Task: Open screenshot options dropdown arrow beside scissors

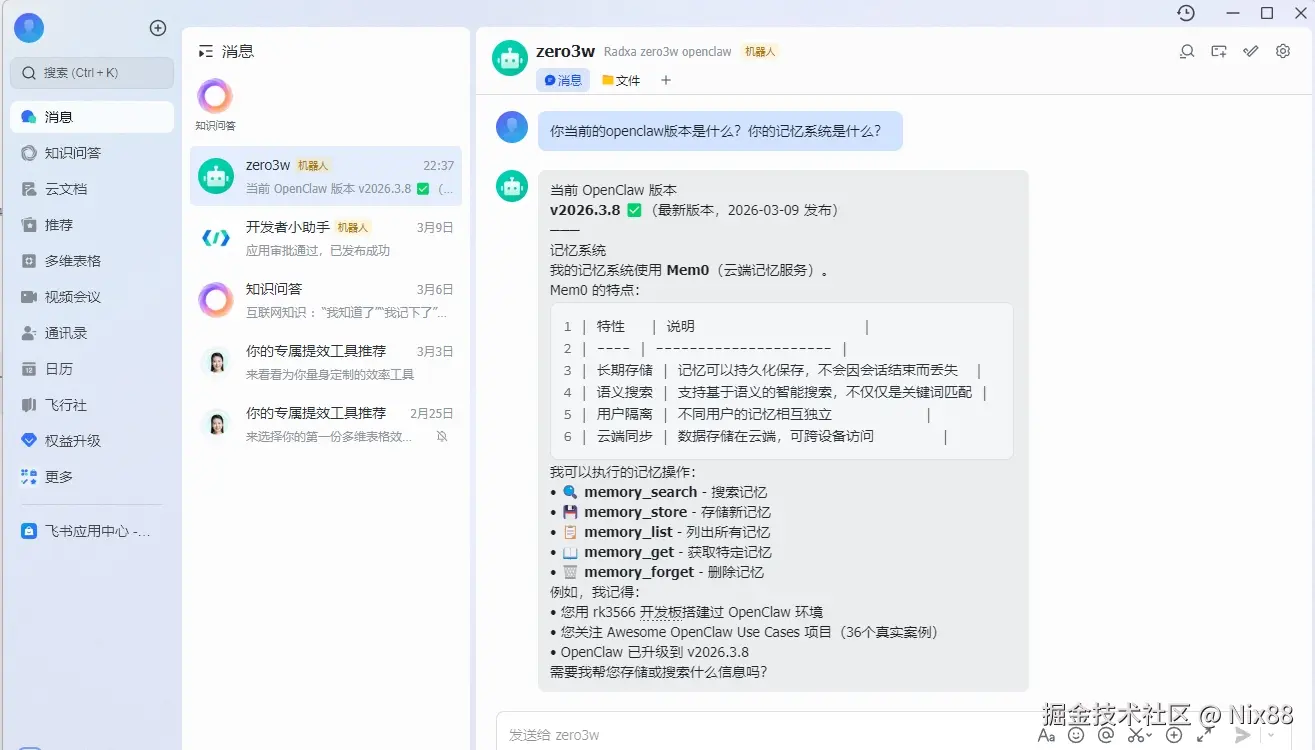Action: pos(1150,735)
